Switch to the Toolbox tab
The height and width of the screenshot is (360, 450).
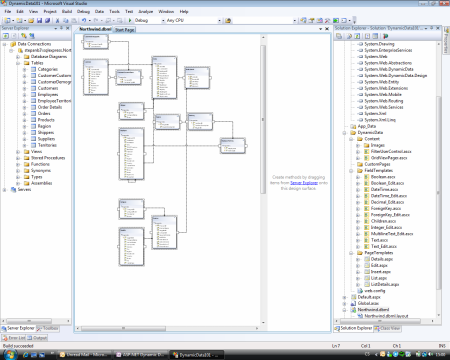coord(48,329)
